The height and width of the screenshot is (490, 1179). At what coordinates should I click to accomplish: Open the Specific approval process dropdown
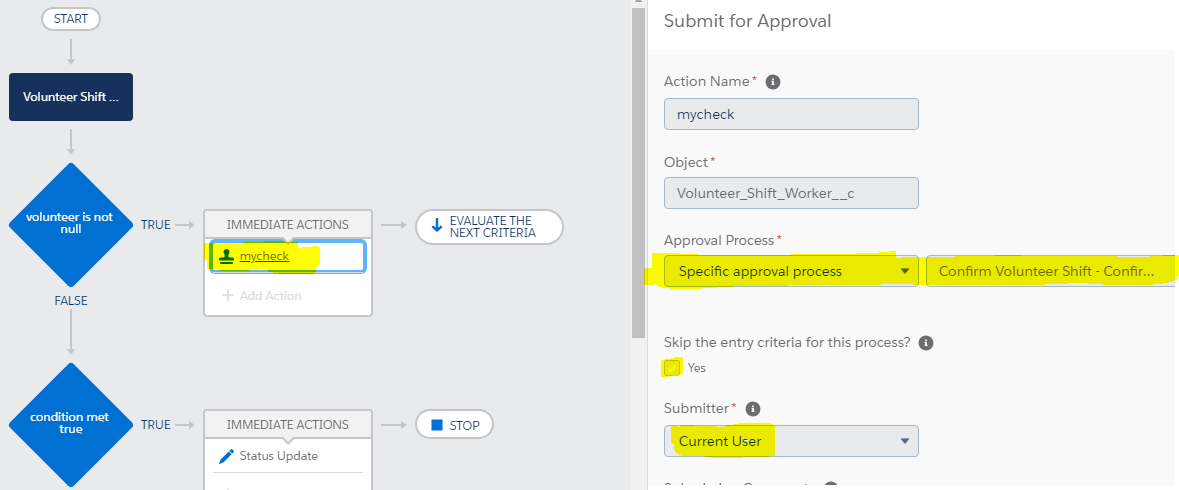pyautogui.click(x=791, y=271)
